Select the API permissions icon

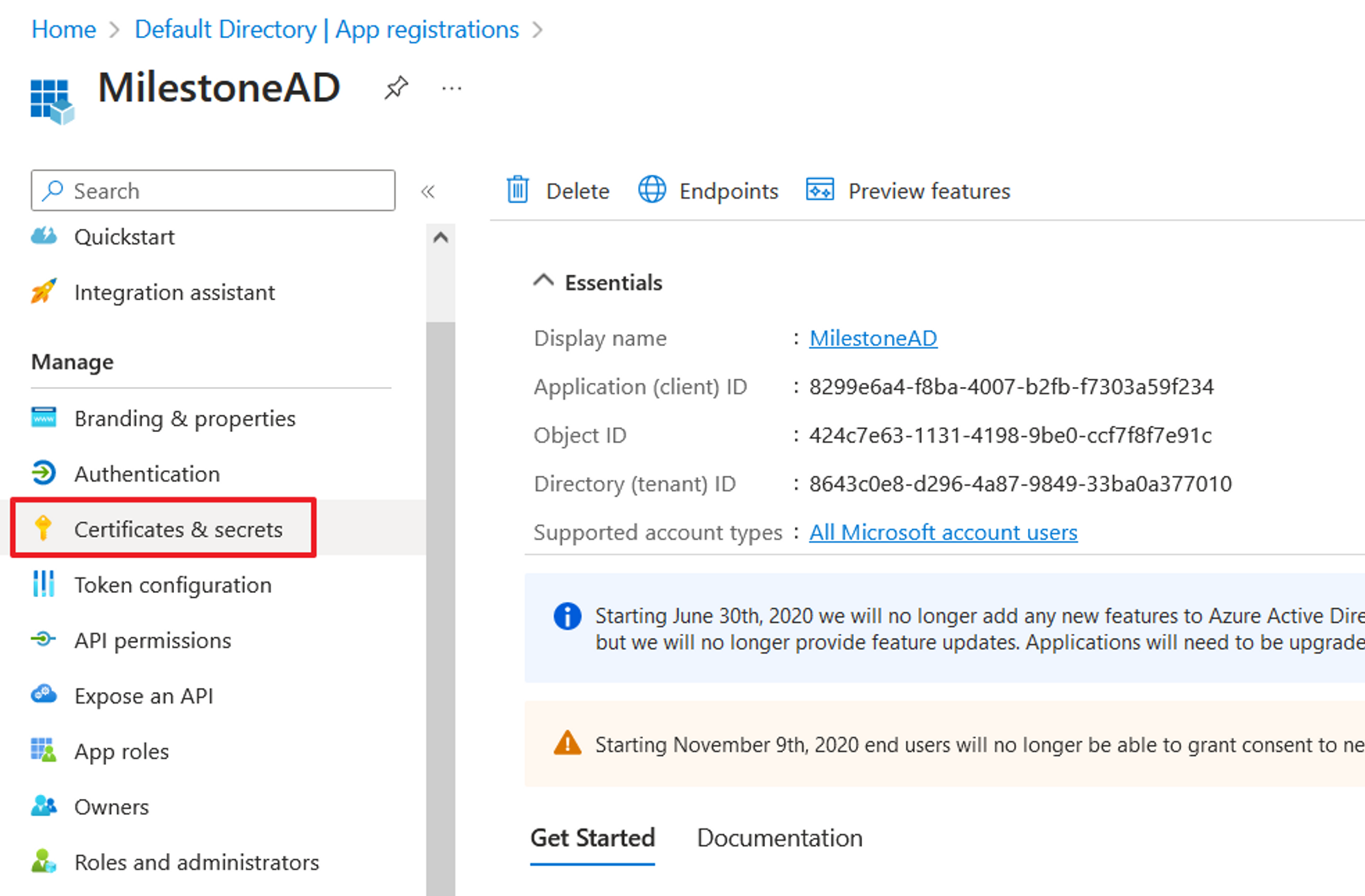[43, 640]
